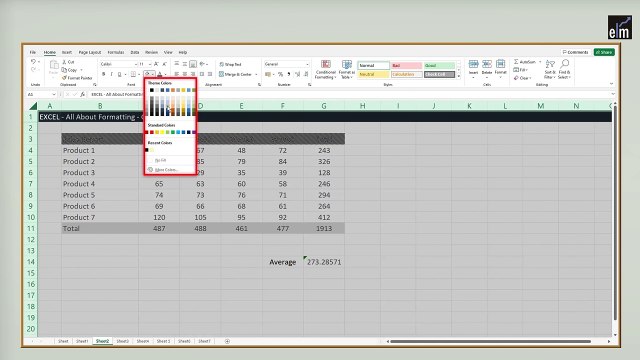Viewport: 640px width, 360px height.
Task: Click the Comments button
Action: [576, 52]
